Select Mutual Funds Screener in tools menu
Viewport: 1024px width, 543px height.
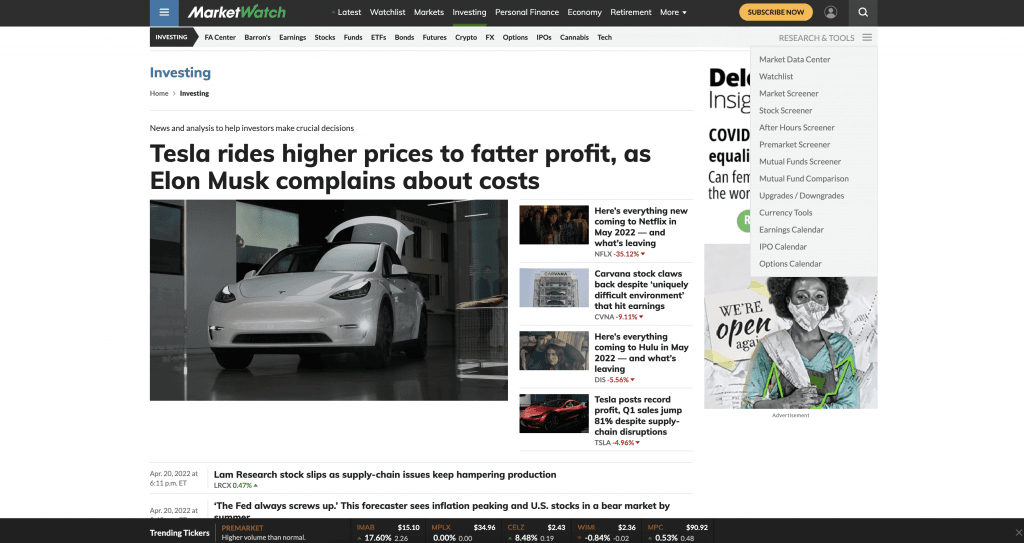[x=800, y=161]
